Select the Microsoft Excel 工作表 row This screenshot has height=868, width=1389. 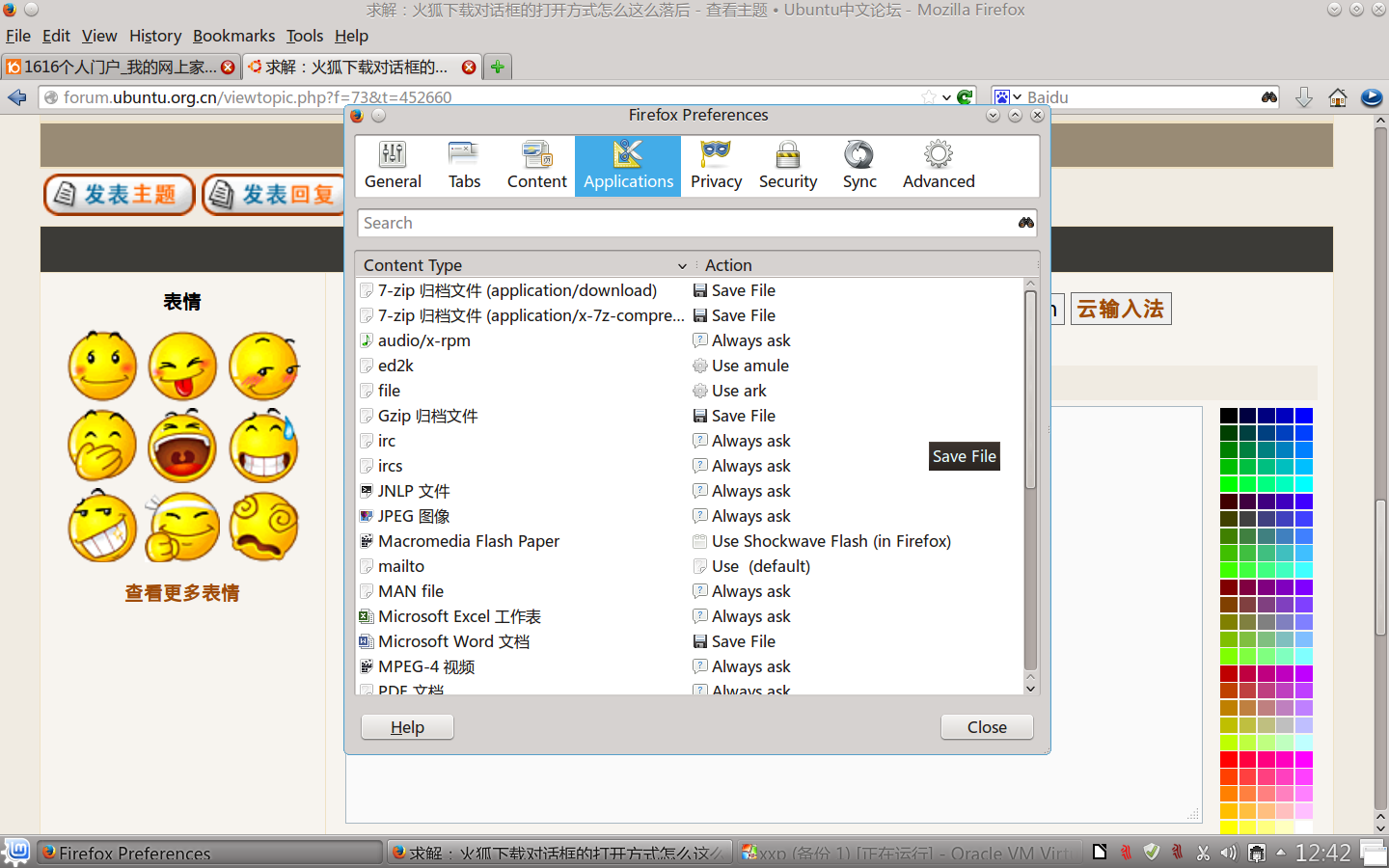(x=689, y=616)
